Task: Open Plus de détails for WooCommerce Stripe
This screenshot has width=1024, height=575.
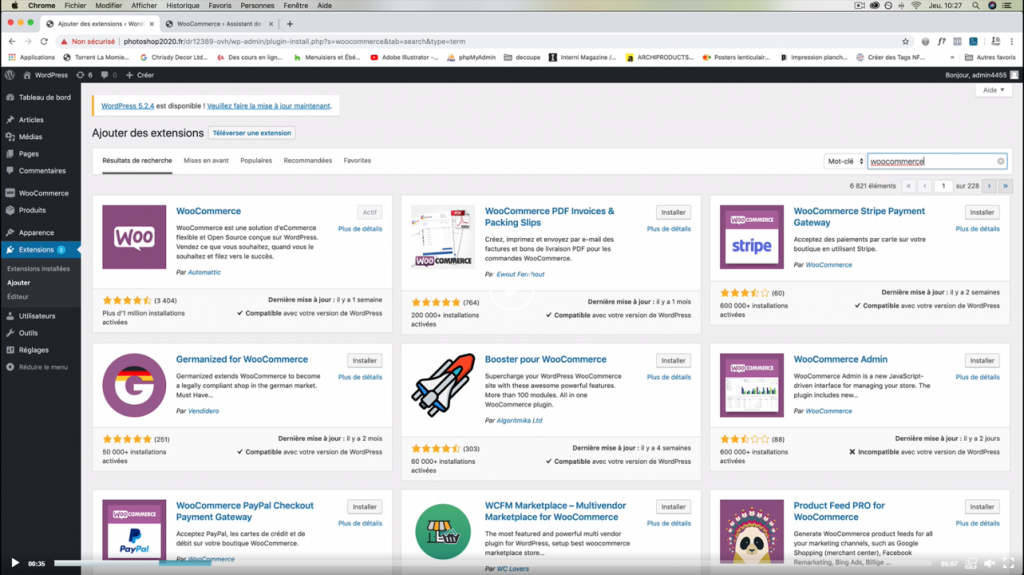Action: click(x=977, y=229)
